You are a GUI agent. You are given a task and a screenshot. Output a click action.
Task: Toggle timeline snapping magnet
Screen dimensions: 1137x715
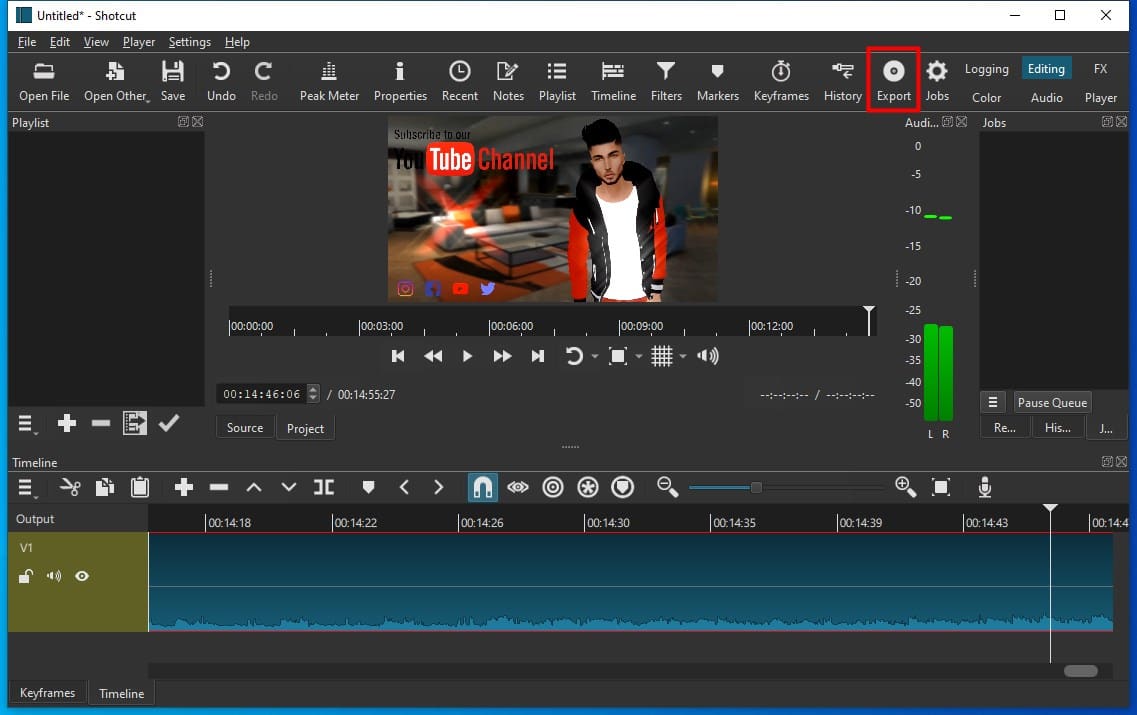pos(482,487)
